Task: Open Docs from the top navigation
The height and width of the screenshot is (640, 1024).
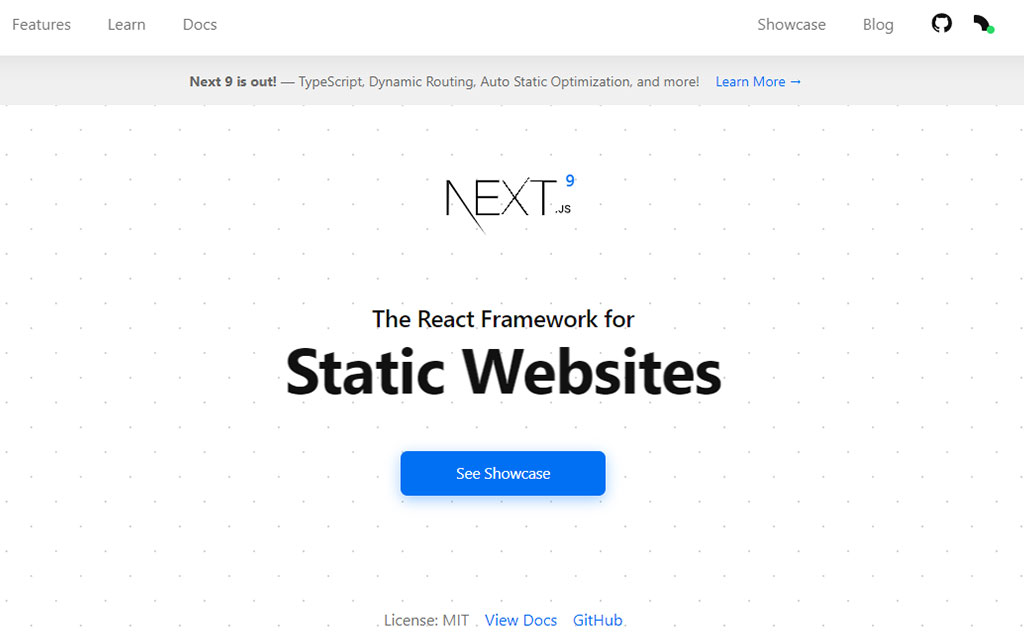Action: tap(200, 24)
